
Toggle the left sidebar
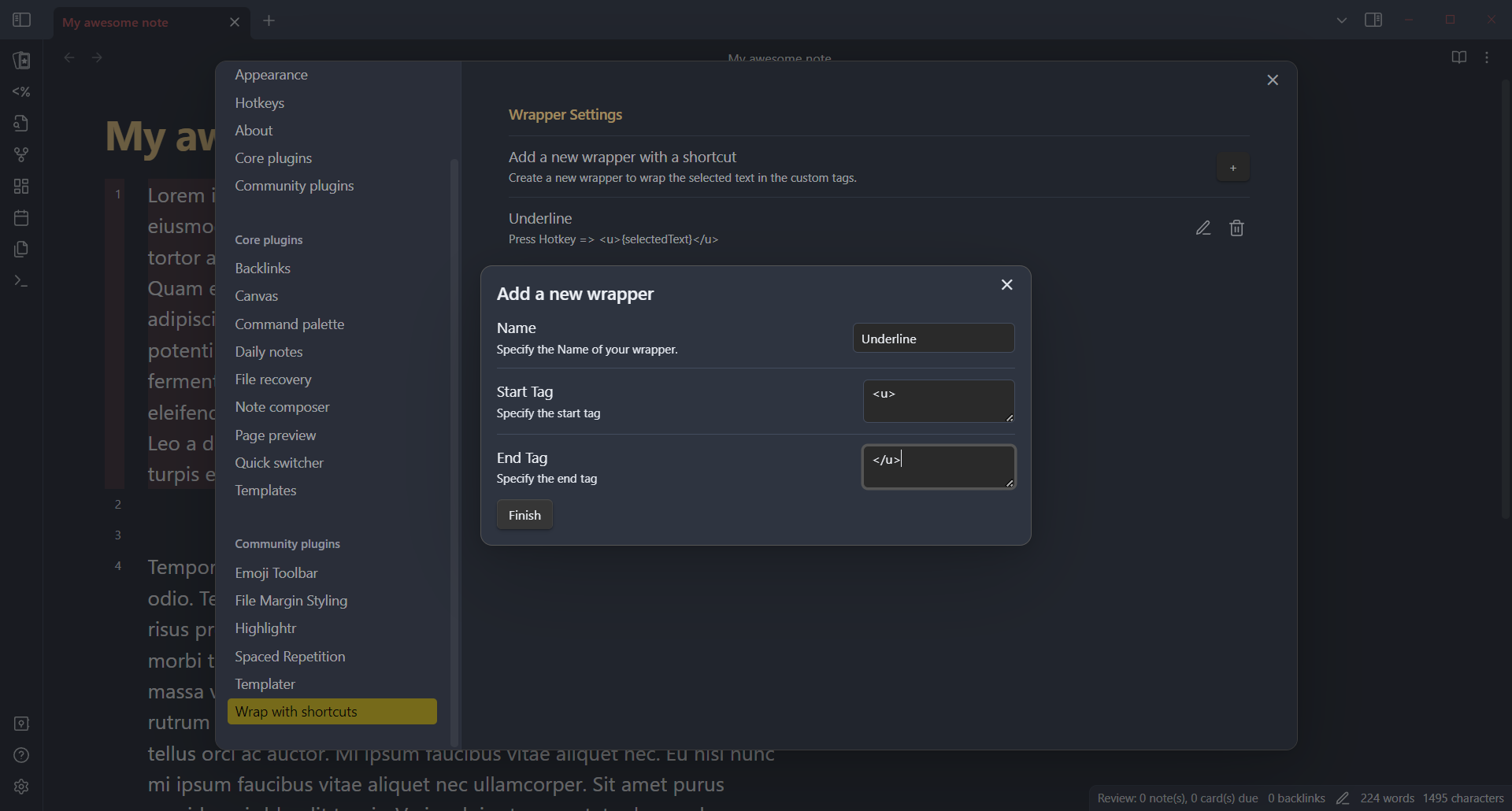21,20
